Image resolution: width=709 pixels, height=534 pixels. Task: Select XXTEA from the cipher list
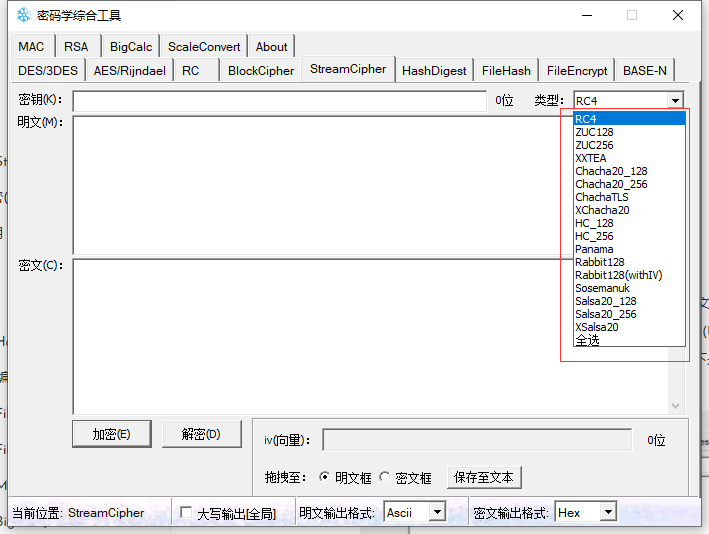coord(629,158)
